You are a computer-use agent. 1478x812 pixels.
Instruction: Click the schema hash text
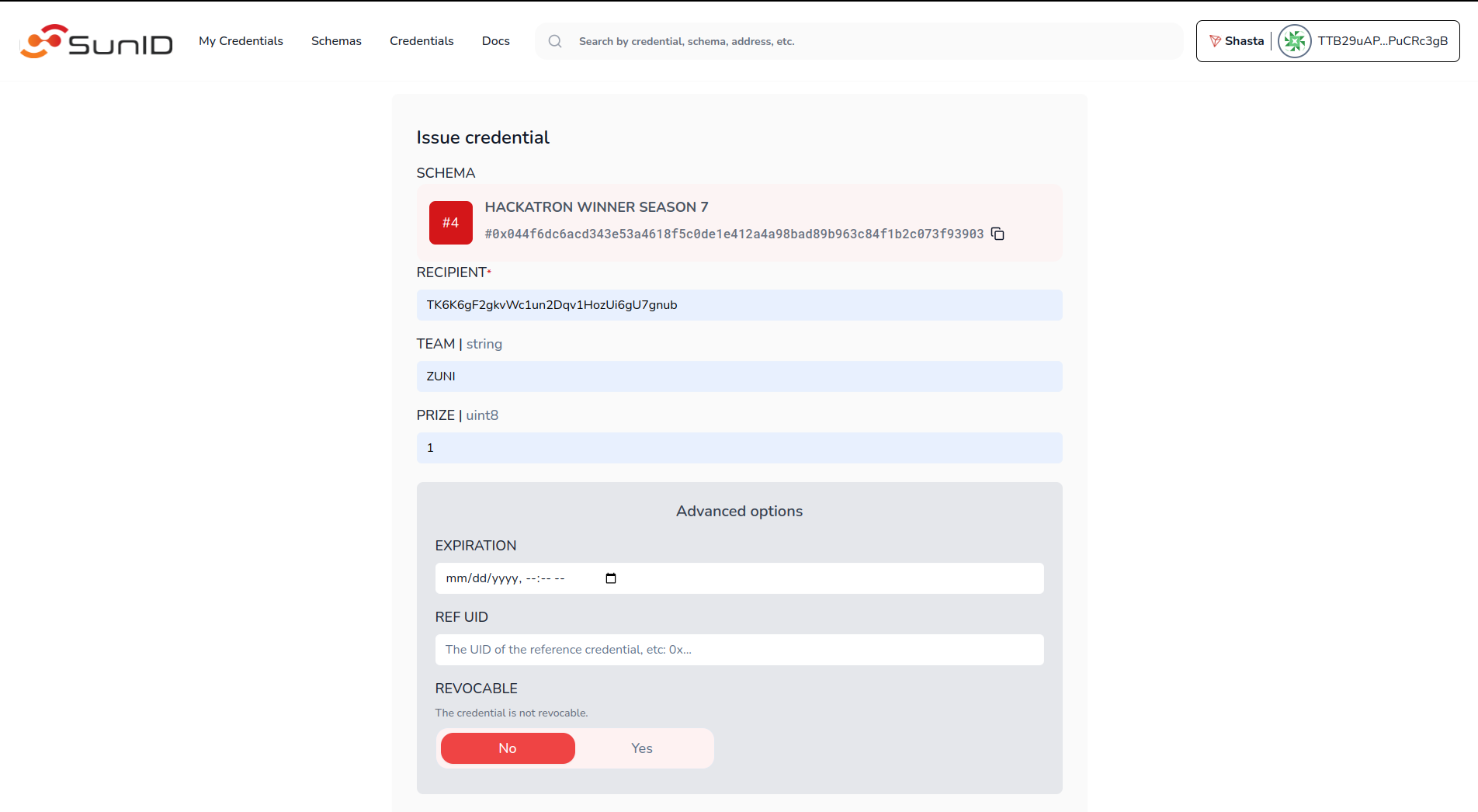[x=734, y=234]
